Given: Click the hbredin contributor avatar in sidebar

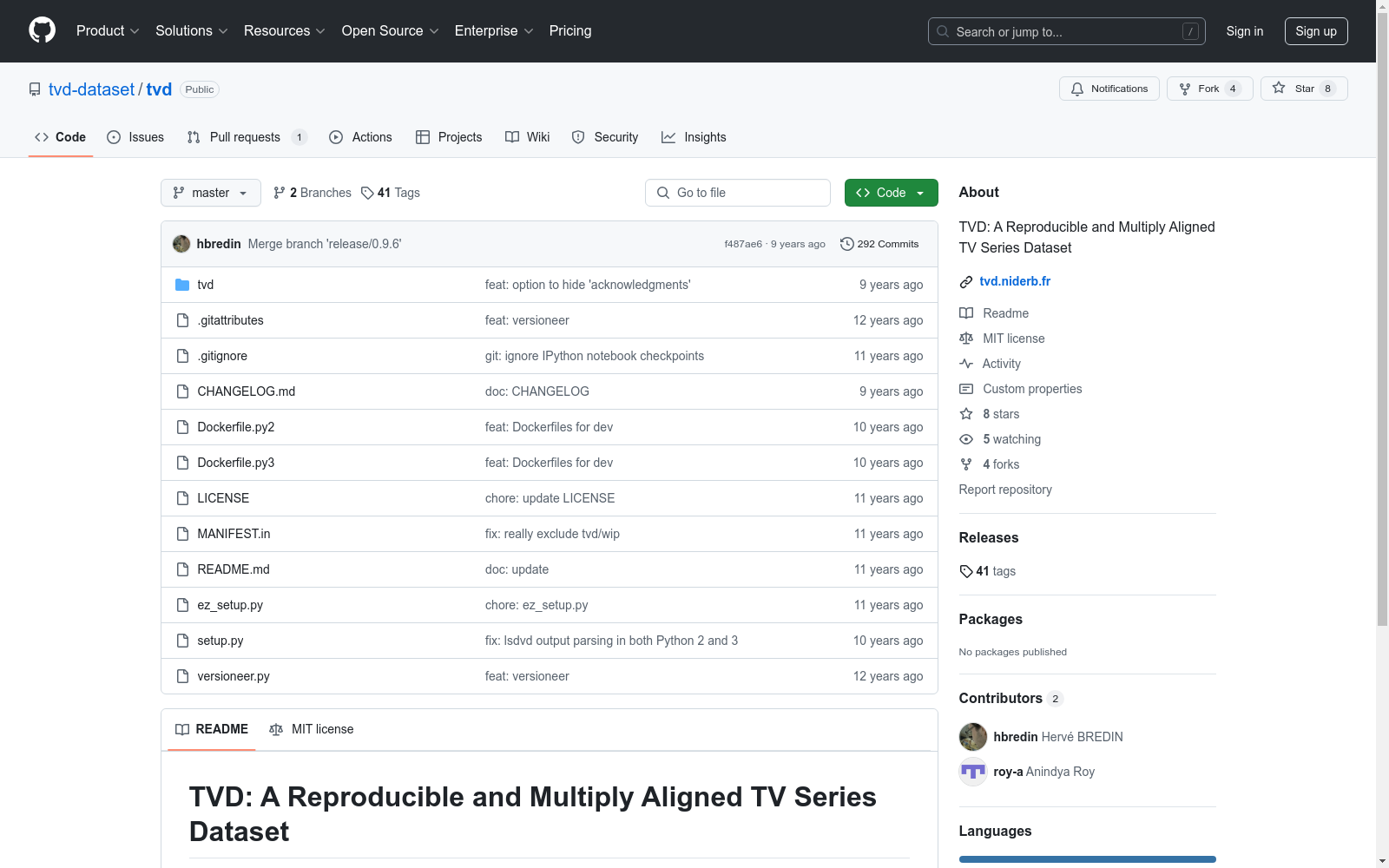Looking at the screenshot, I should pyautogui.click(x=973, y=737).
